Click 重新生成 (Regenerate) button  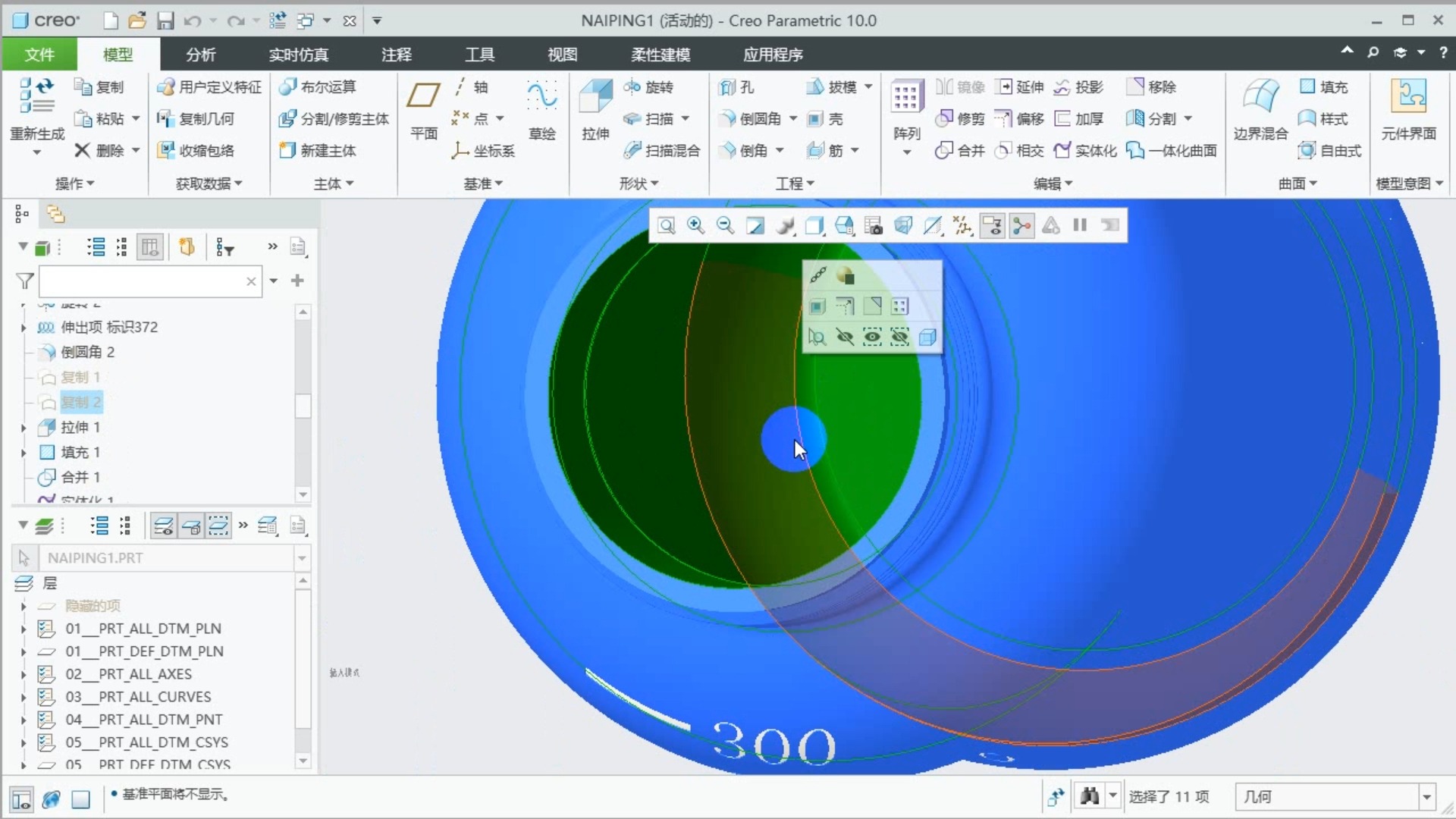36,111
